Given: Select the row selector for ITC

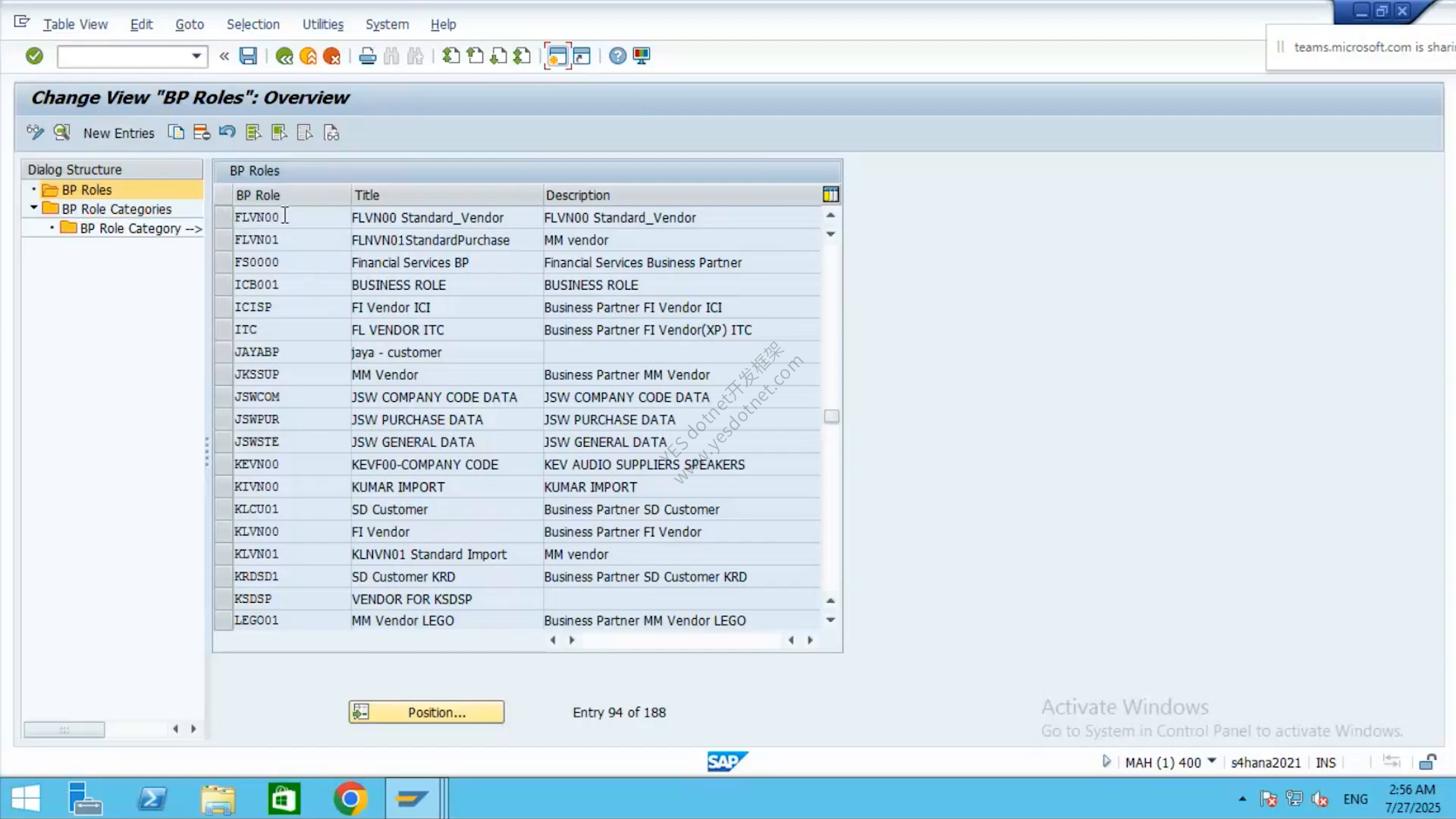Looking at the screenshot, I should click(223, 330).
